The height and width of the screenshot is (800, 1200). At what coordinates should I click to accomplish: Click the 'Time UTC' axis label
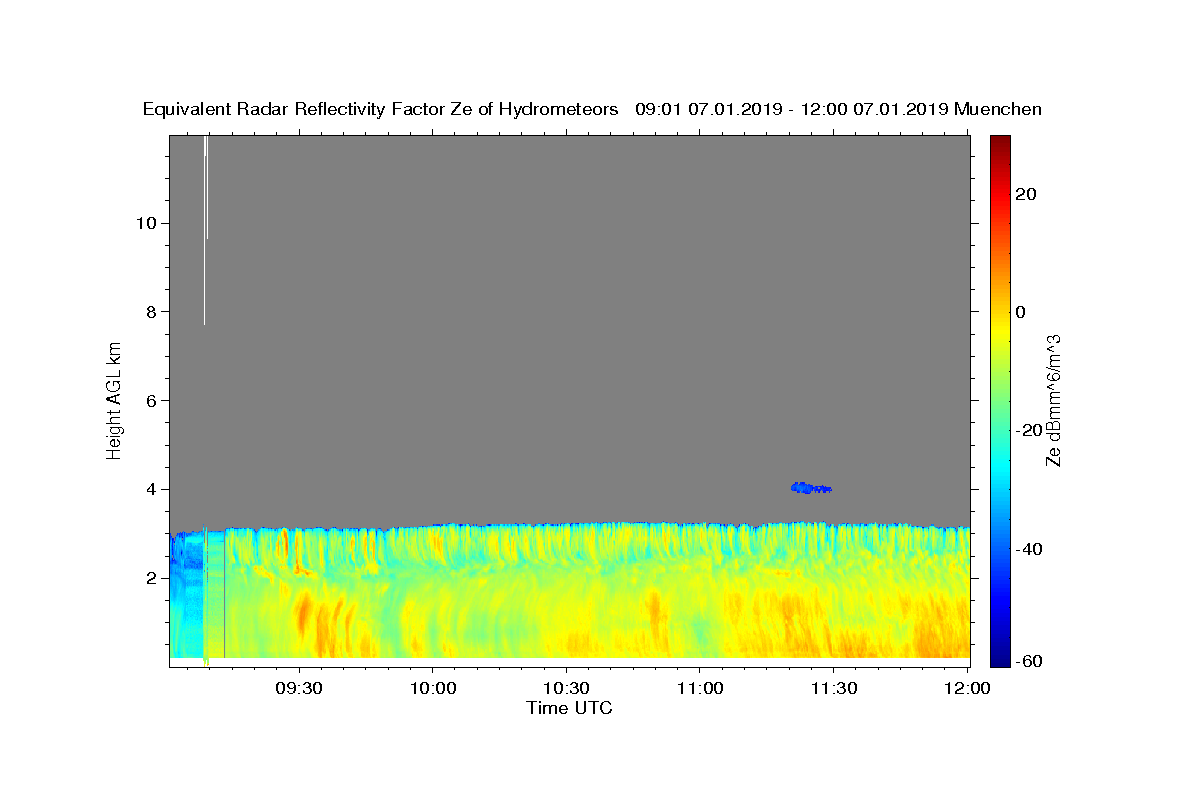(x=569, y=708)
